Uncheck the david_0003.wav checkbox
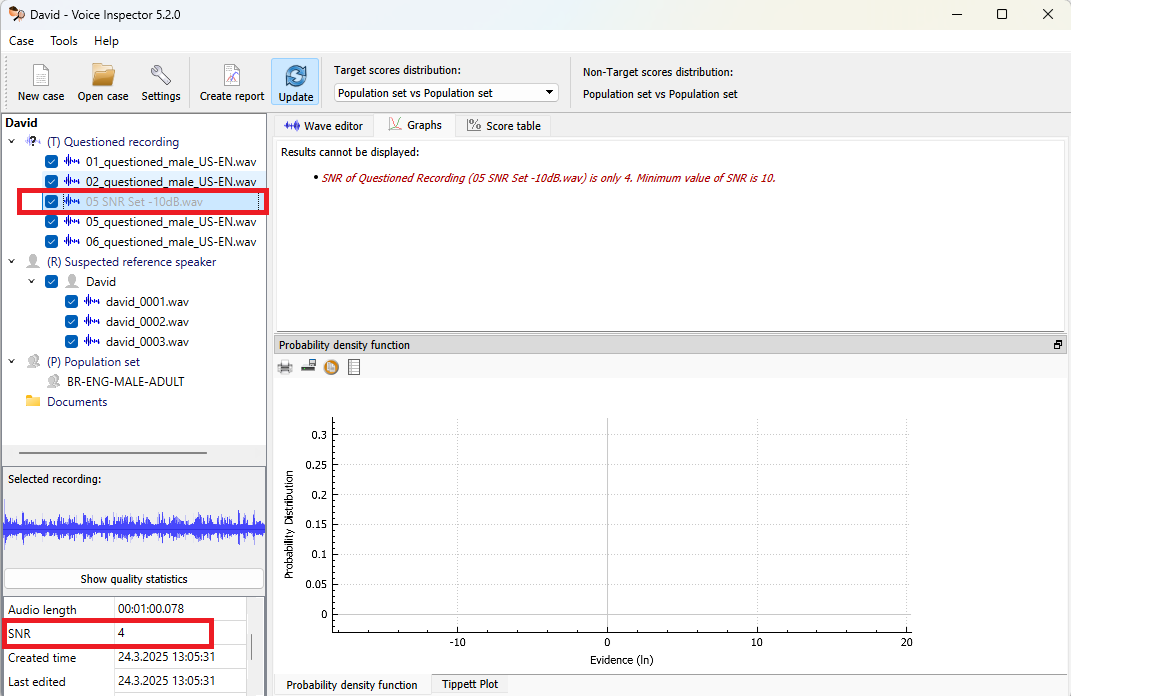The image size is (1152, 696). pyautogui.click(x=71, y=341)
